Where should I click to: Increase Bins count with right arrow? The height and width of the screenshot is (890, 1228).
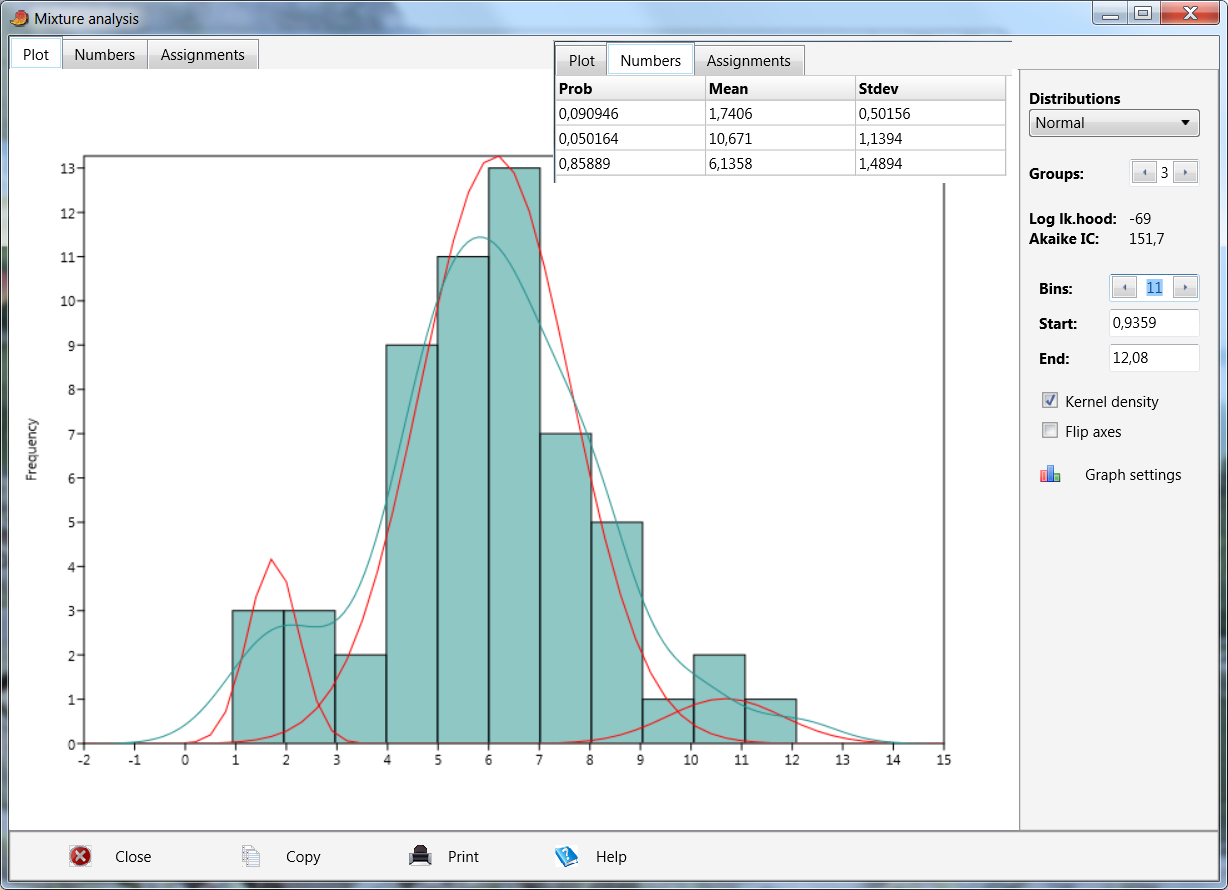pyautogui.click(x=1185, y=288)
